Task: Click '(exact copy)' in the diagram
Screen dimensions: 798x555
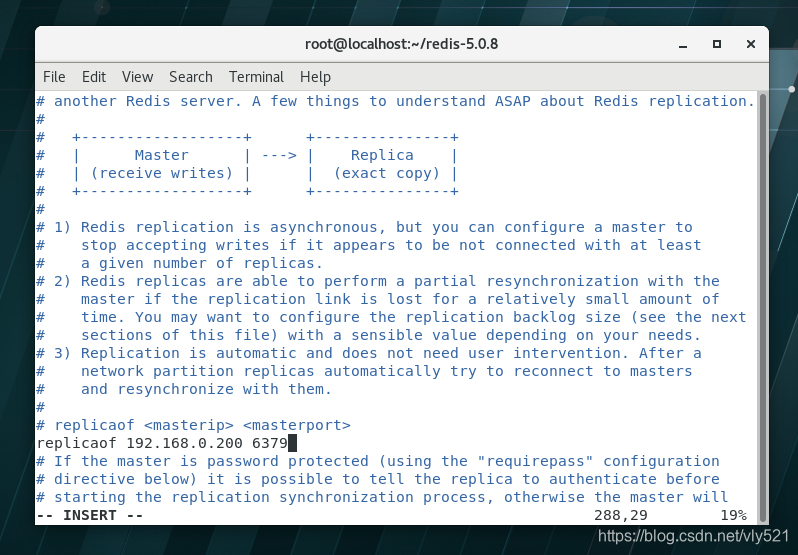Action: click(386, 173)
